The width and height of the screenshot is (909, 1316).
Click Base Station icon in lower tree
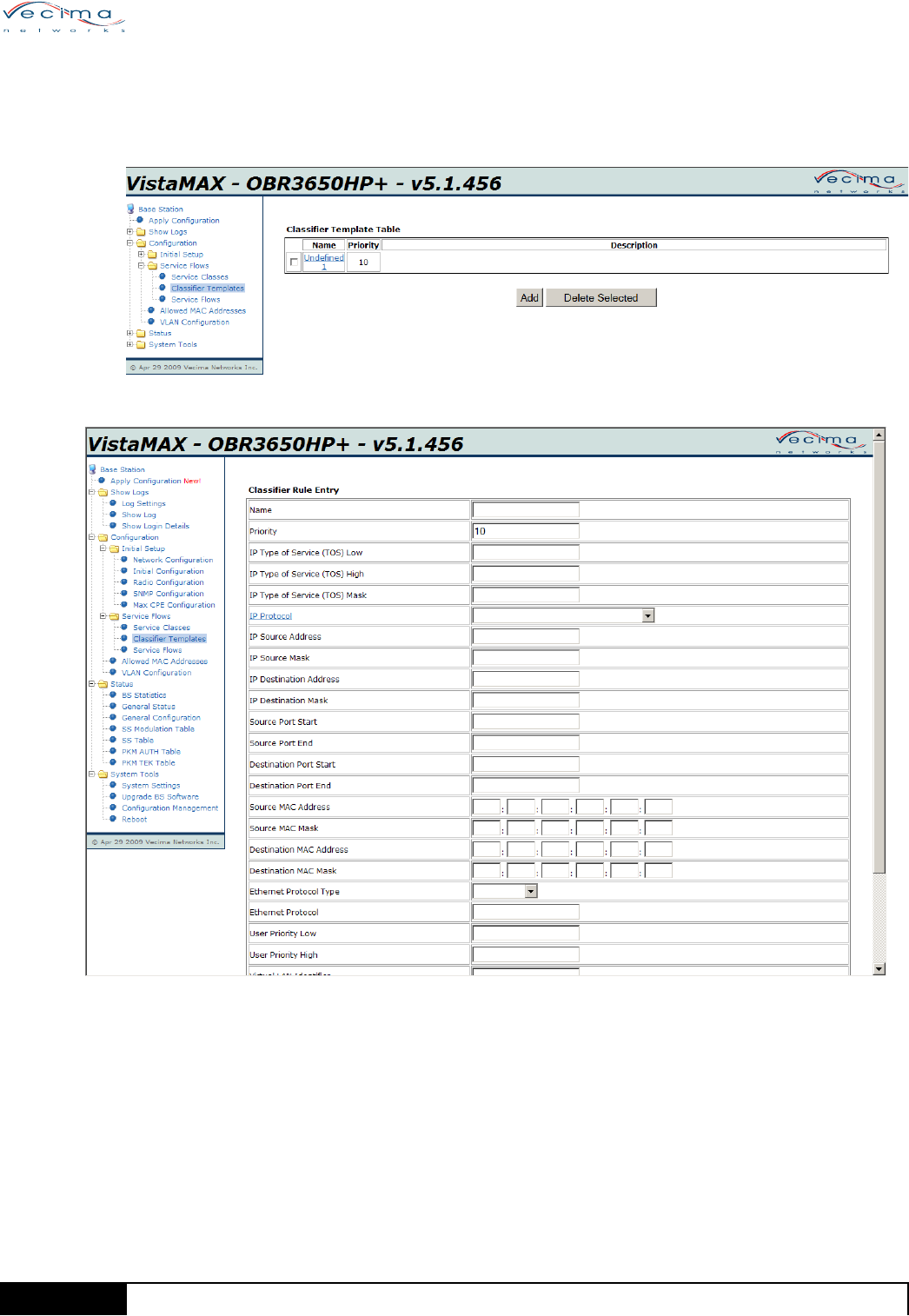(x=92, y=469)
